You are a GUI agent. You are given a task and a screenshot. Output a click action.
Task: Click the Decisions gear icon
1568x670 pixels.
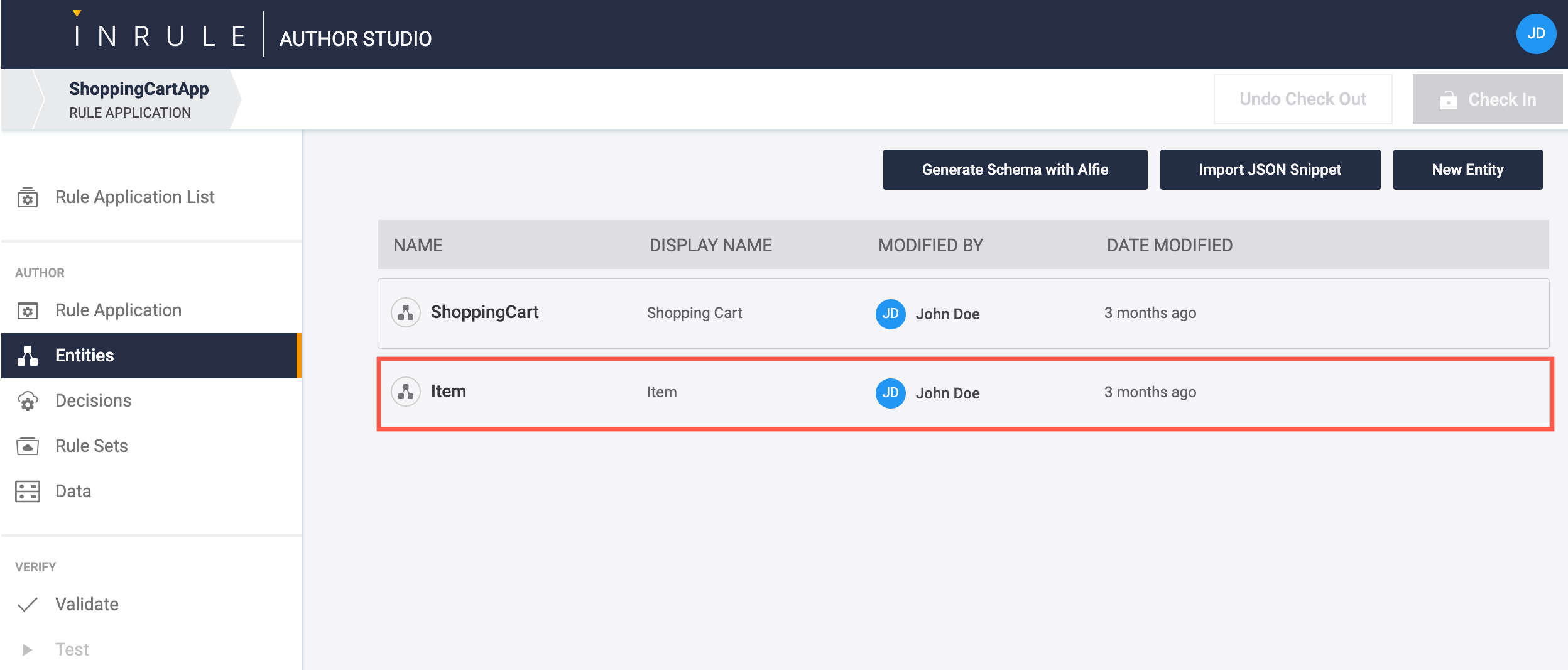click(x=28, y=401)
